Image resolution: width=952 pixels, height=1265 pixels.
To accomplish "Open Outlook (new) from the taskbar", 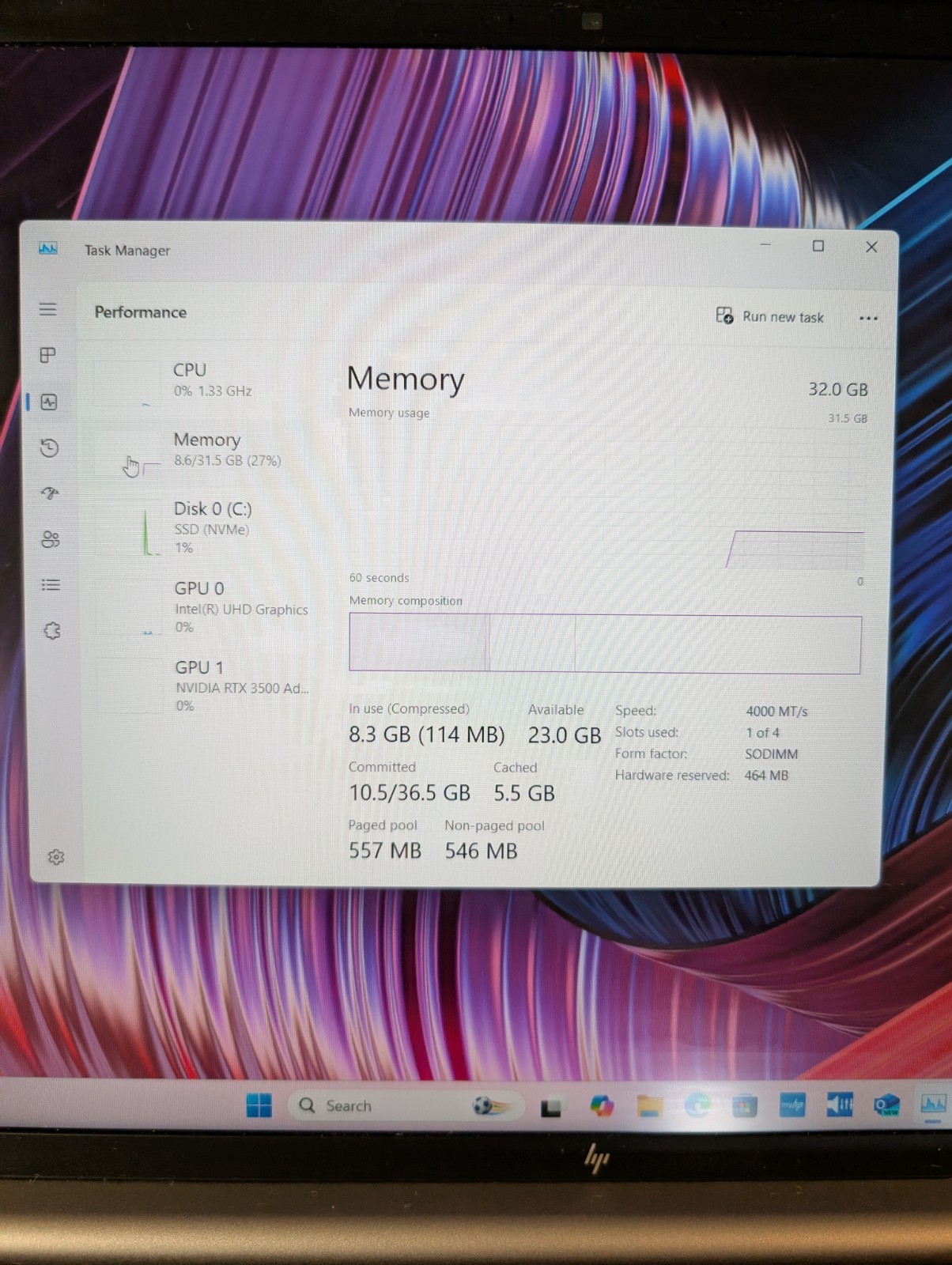I will tap(886, 1105).
